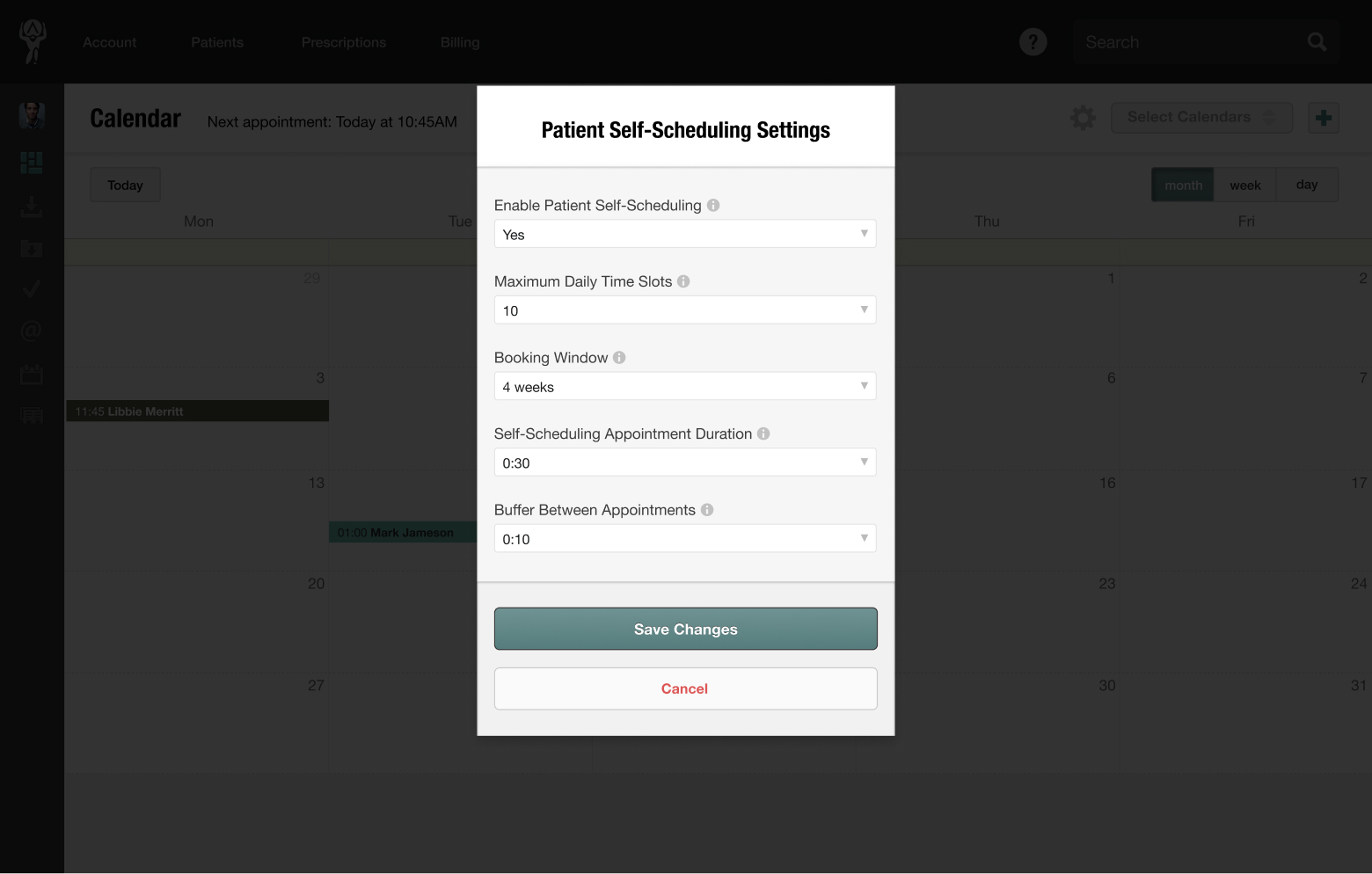Click the checkmark tasks icon in sidebar
Screen dimensions: 1372x874
(31, 288)
